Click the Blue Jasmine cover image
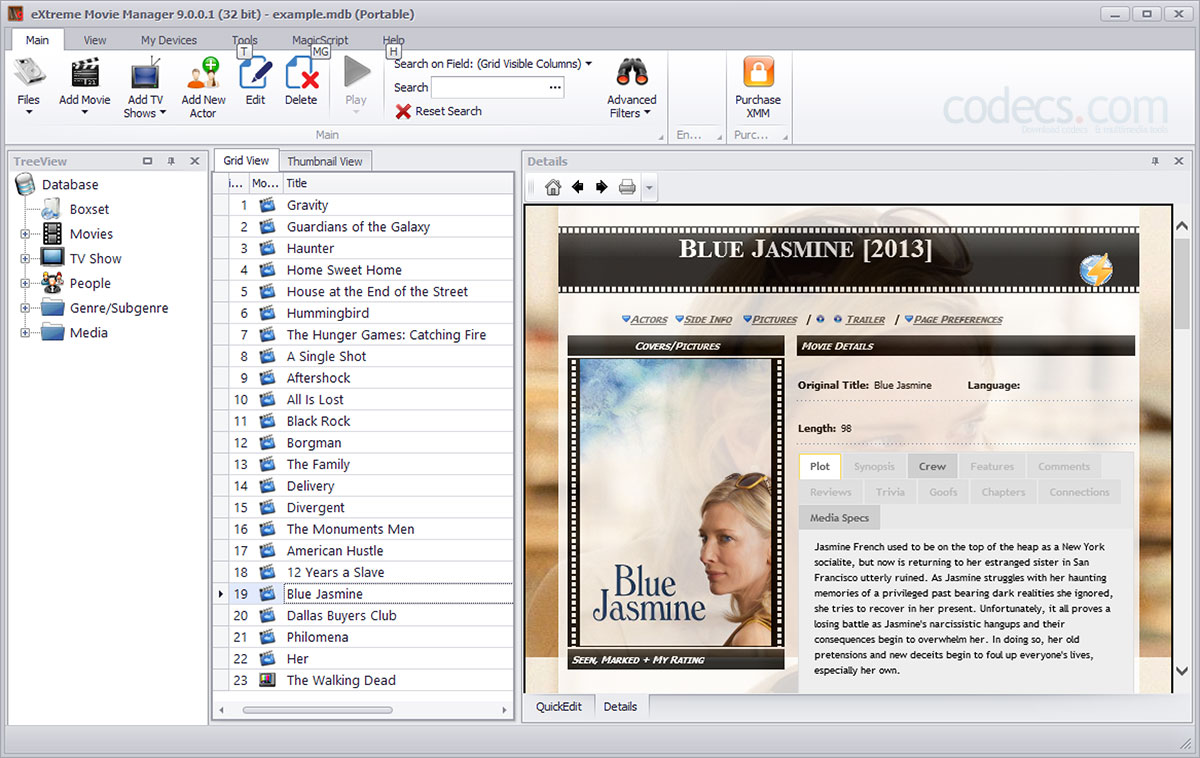Screen dimensions: 1200x758 point(677,502)
